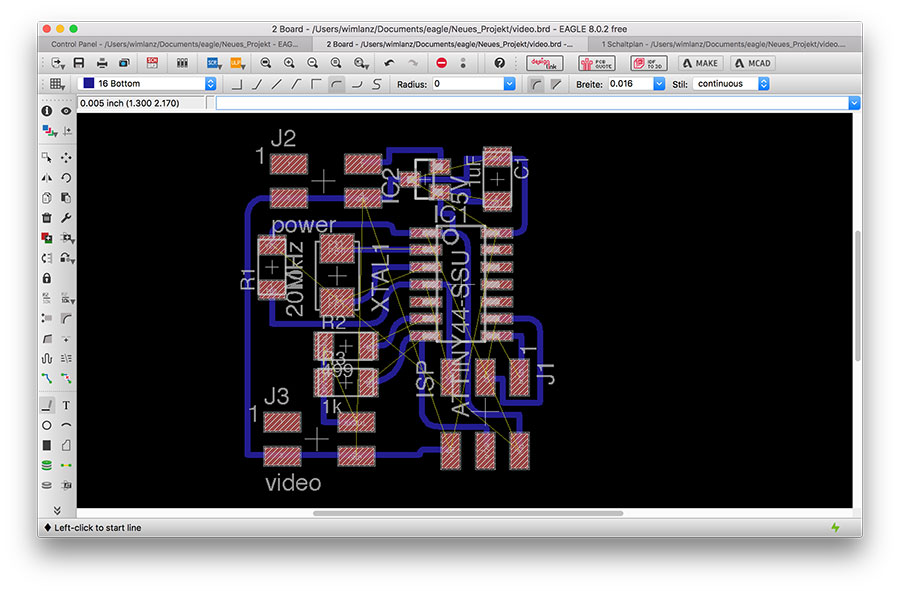The height and width of the screenshot is (591, 900).
Task: Select the Route airwire tool
Action: pos(46,378)
